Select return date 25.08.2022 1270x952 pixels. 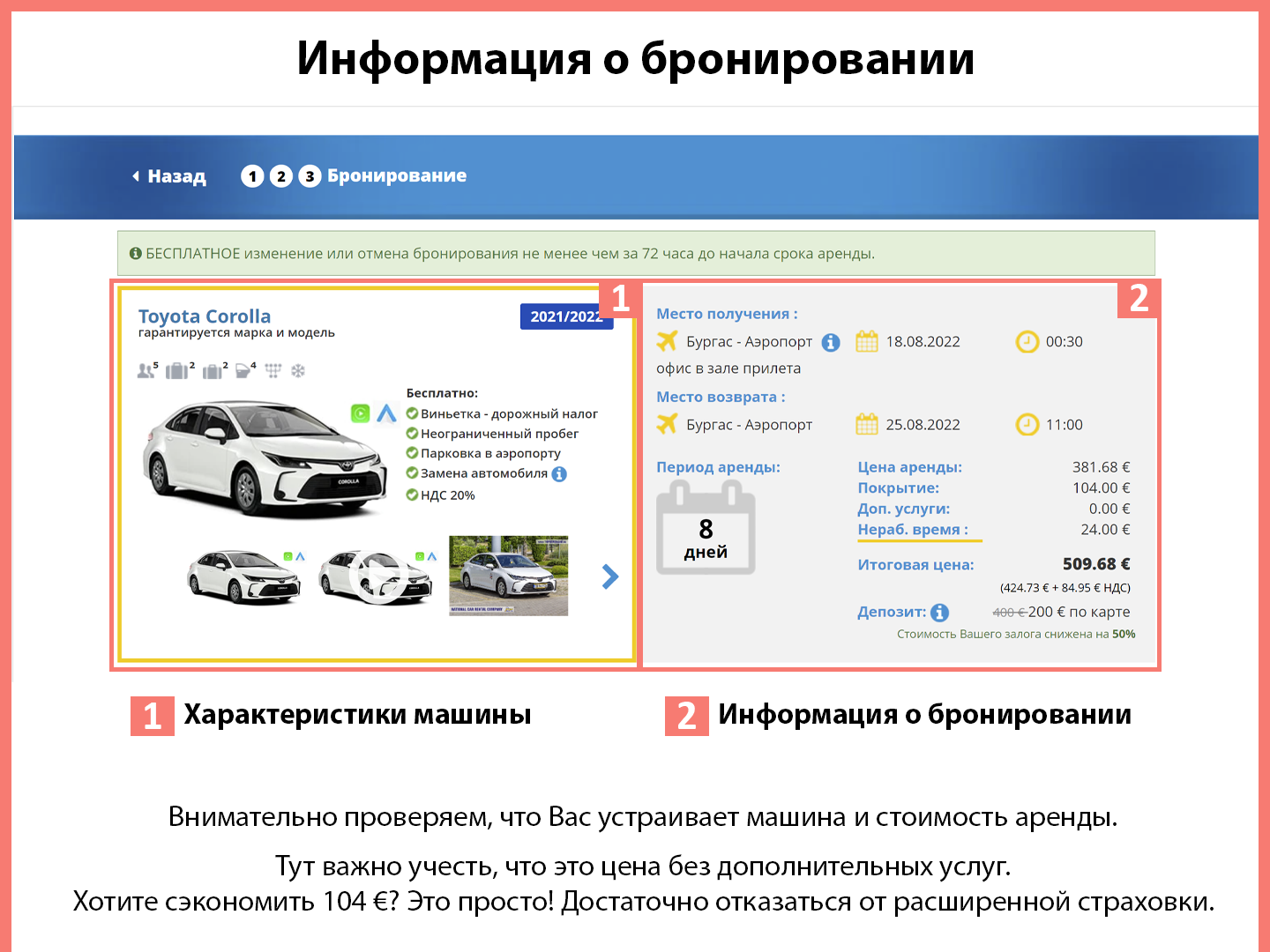(923, 425)
